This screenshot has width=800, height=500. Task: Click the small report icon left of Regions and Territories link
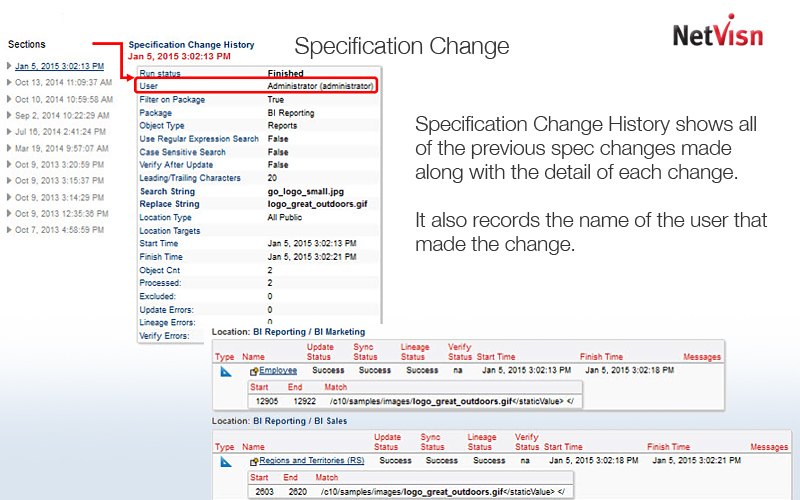(254, 462)
